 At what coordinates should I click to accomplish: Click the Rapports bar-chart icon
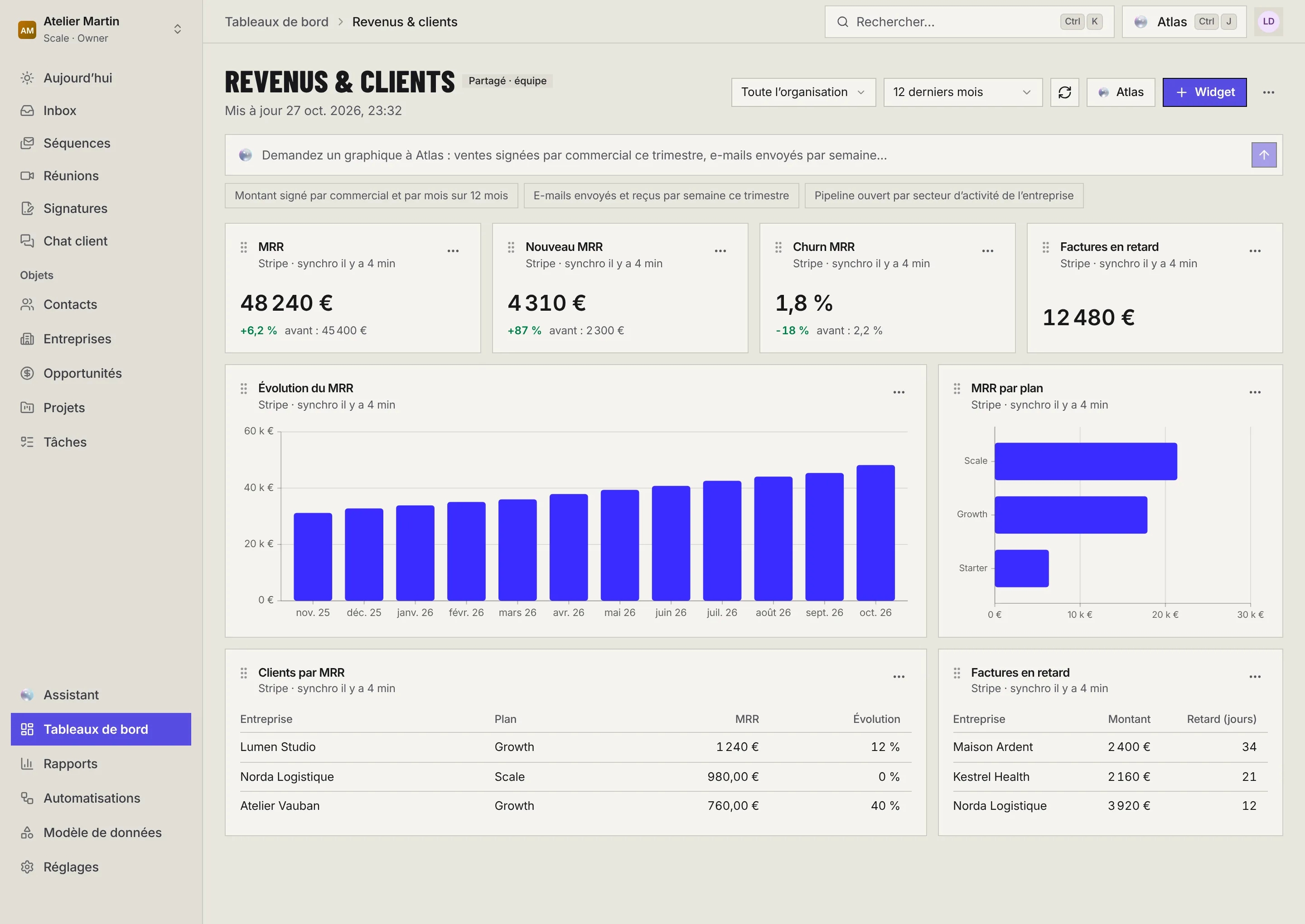click(x=27, y=764)
